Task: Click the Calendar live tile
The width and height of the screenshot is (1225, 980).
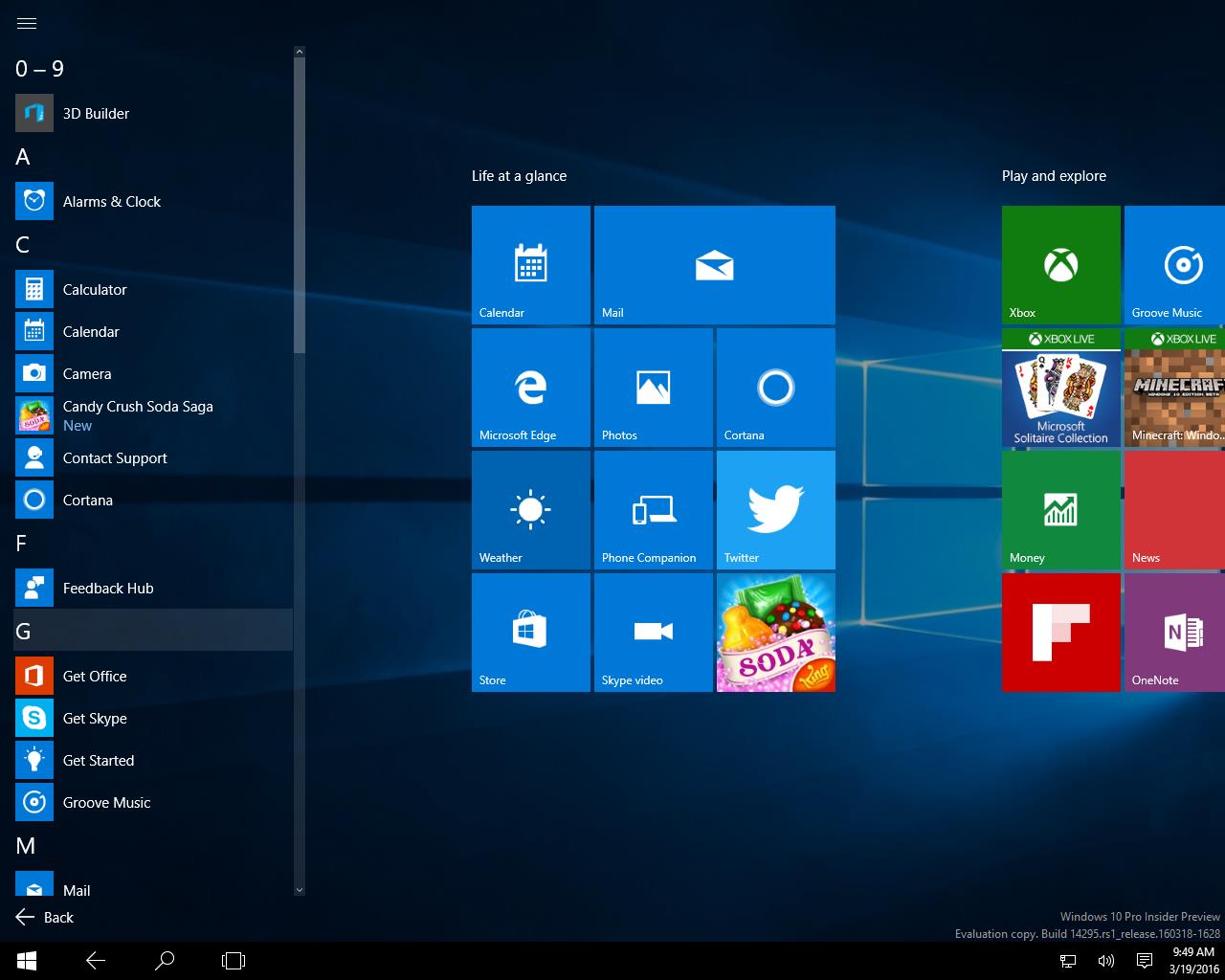Action: pos(531,265)
